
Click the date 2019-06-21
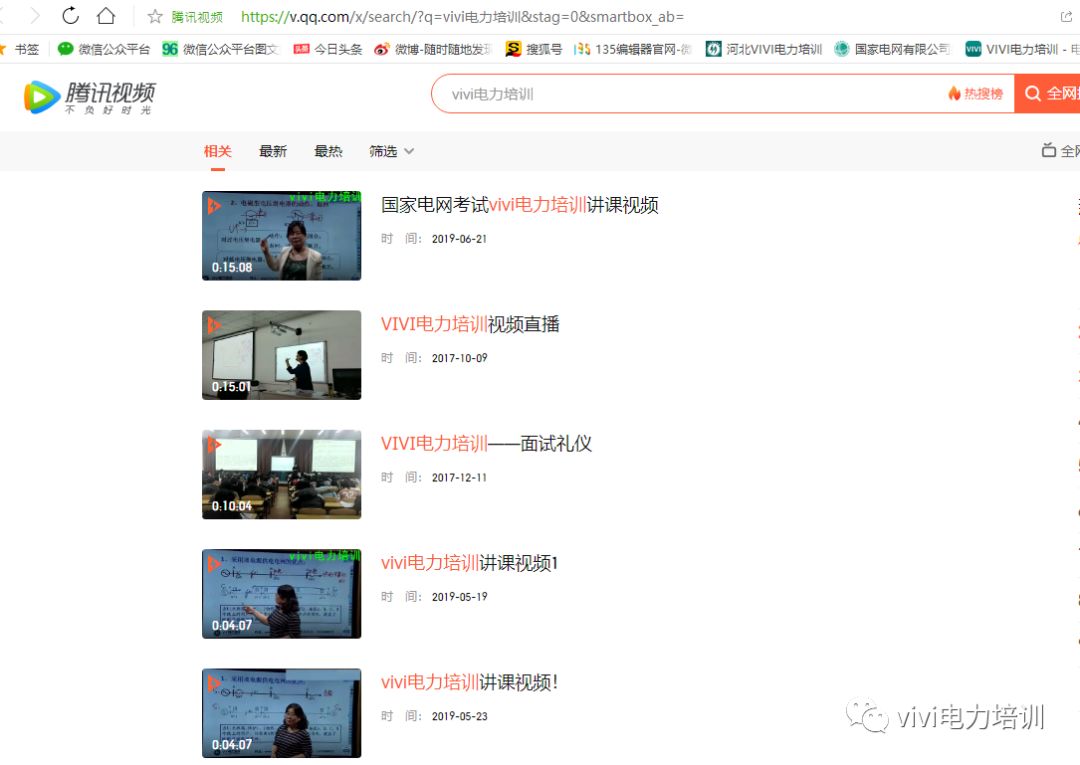click(x=459, y=238)
